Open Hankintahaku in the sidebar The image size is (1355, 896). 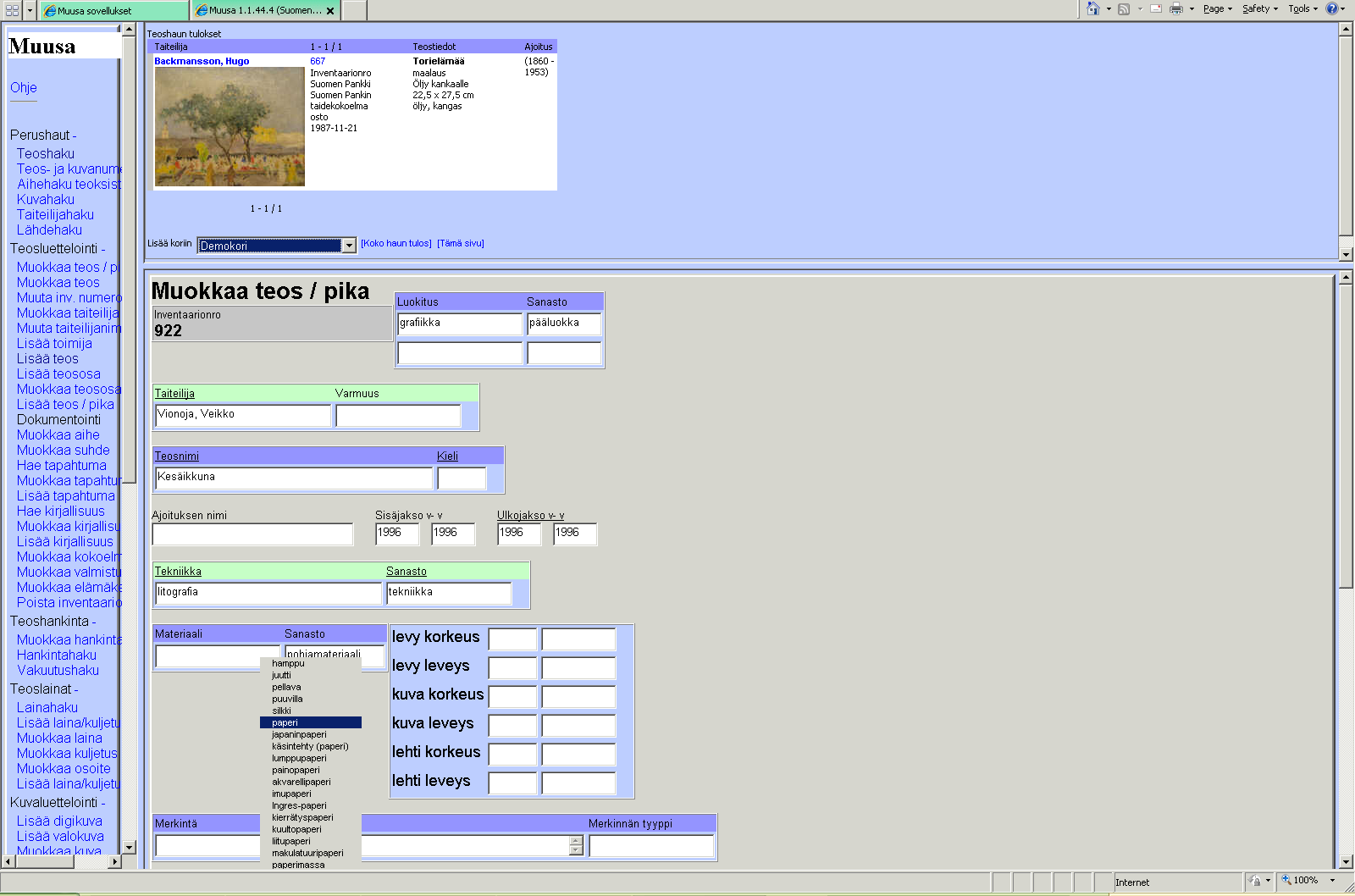coord(57,655)
